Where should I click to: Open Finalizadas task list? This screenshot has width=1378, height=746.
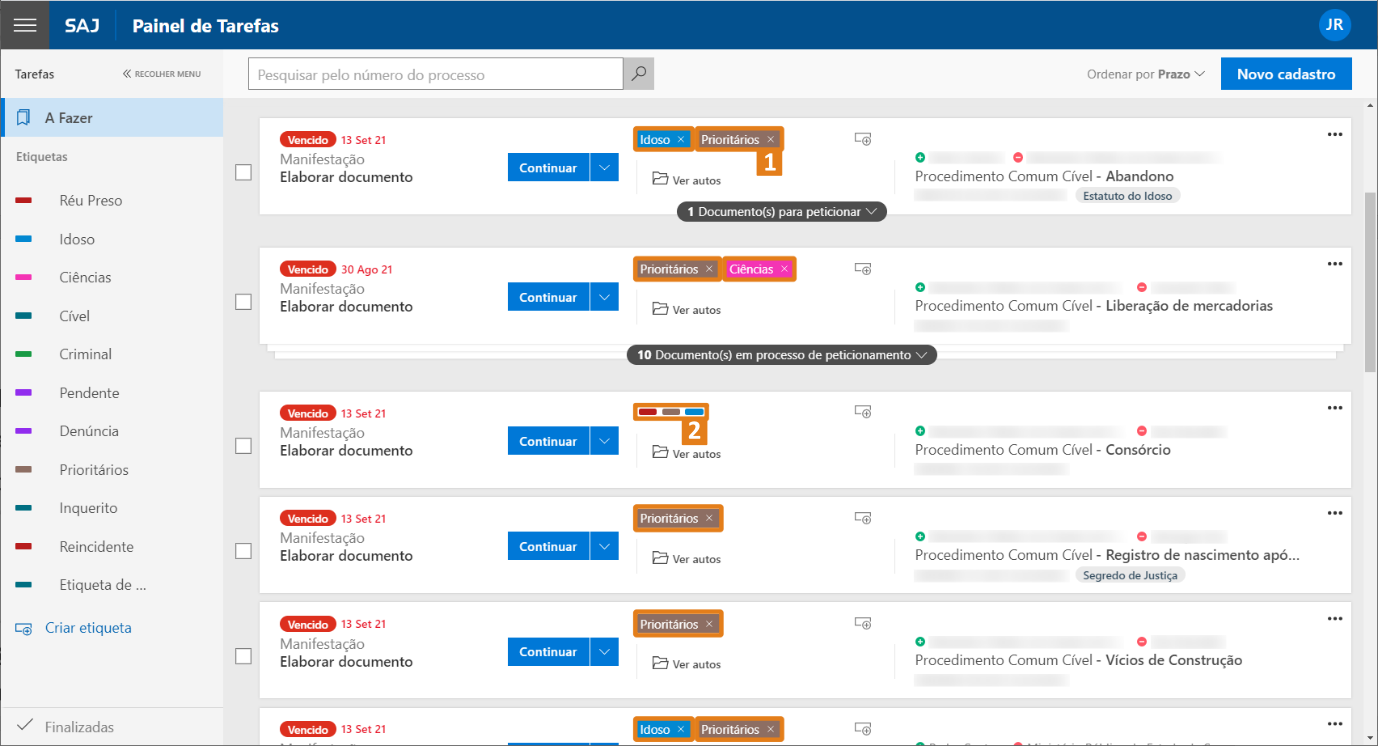coord(78,727)
